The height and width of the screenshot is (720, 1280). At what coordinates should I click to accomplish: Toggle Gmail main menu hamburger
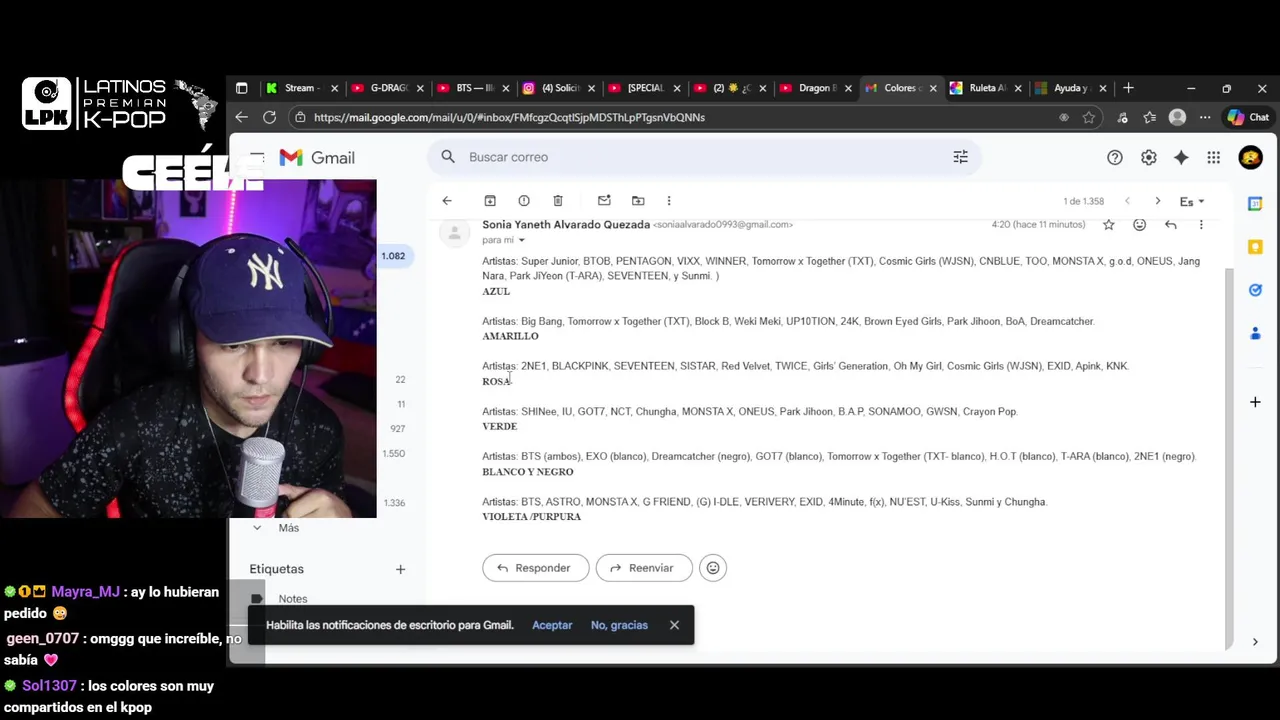point(257,157)
